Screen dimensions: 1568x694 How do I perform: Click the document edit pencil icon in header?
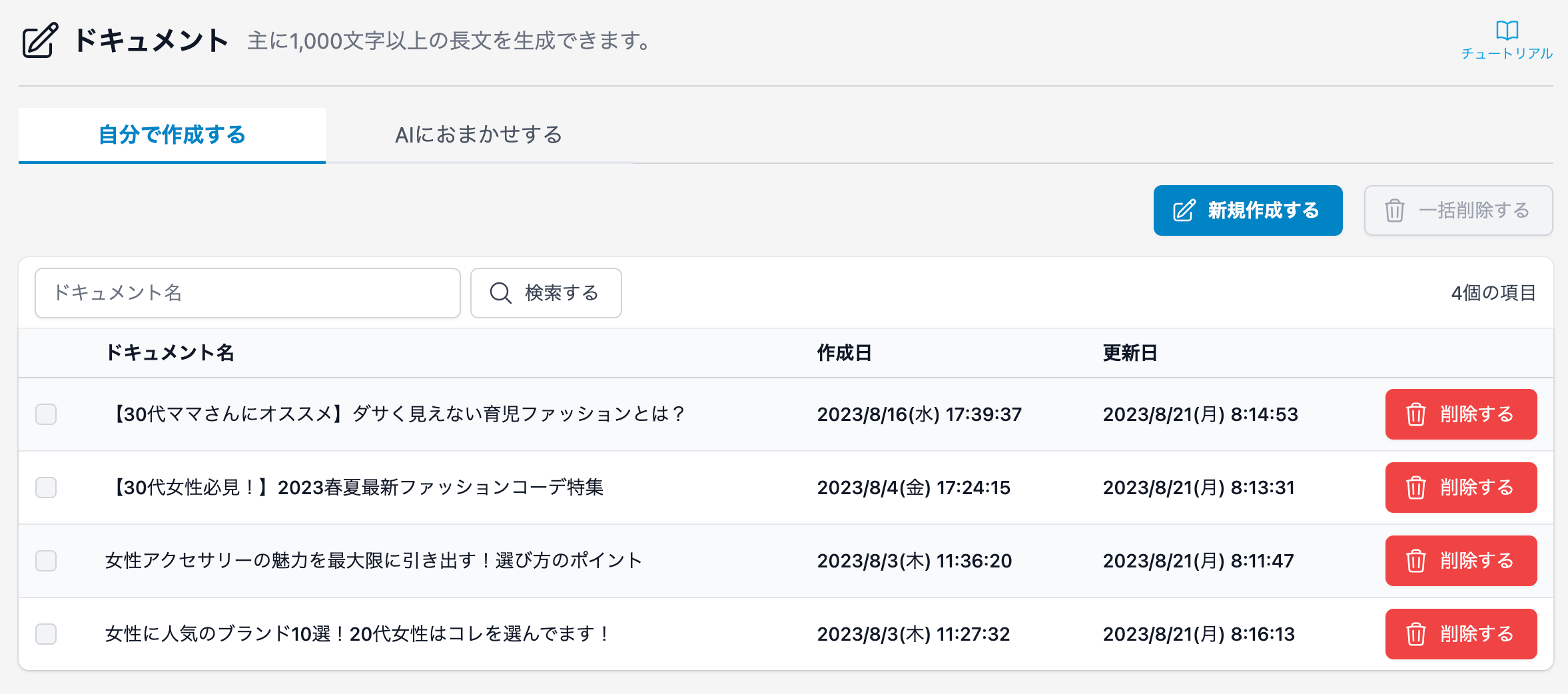click(x=41, y=41)
